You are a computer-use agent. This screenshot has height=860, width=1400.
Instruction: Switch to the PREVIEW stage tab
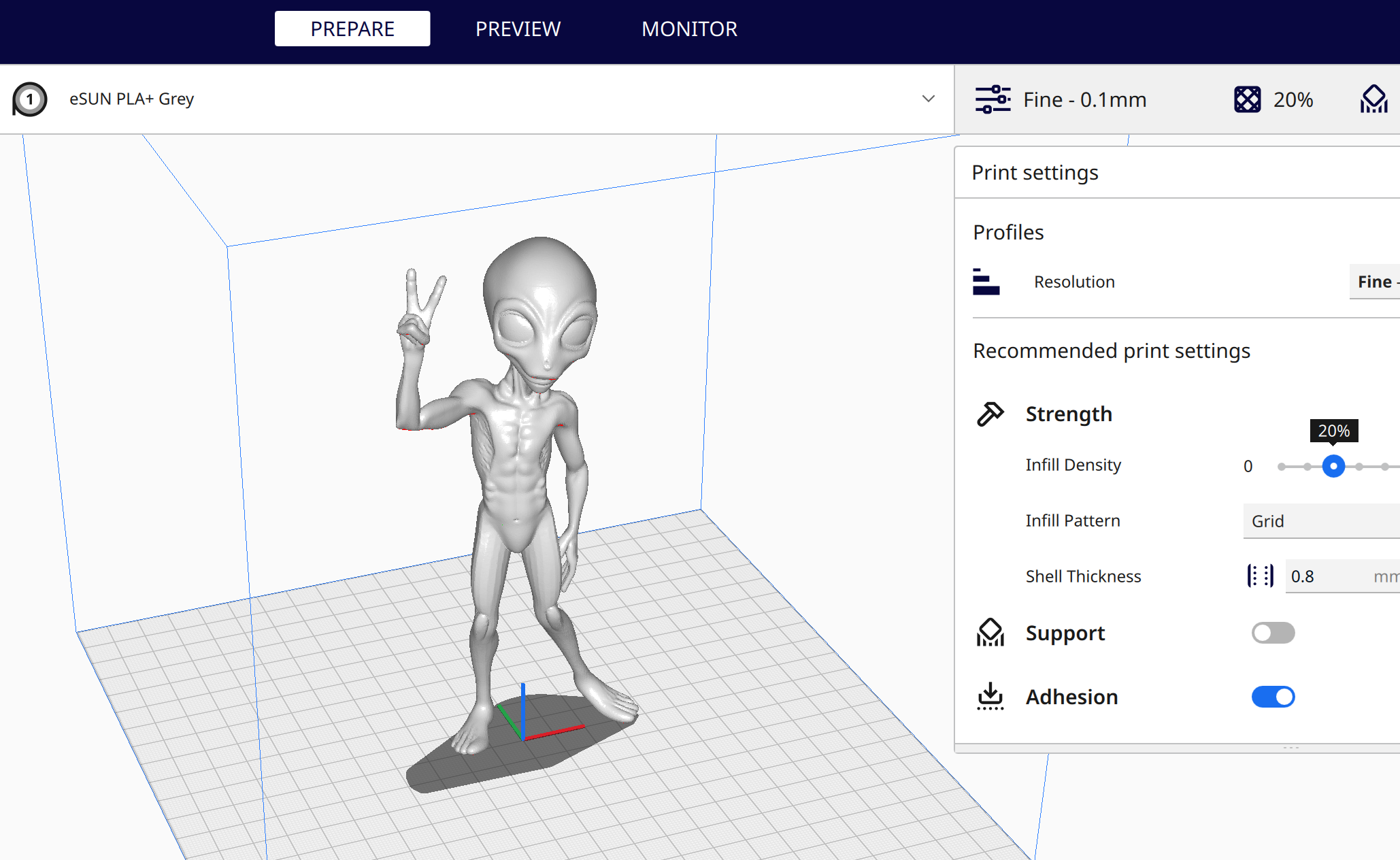click(x=518, y=29)
